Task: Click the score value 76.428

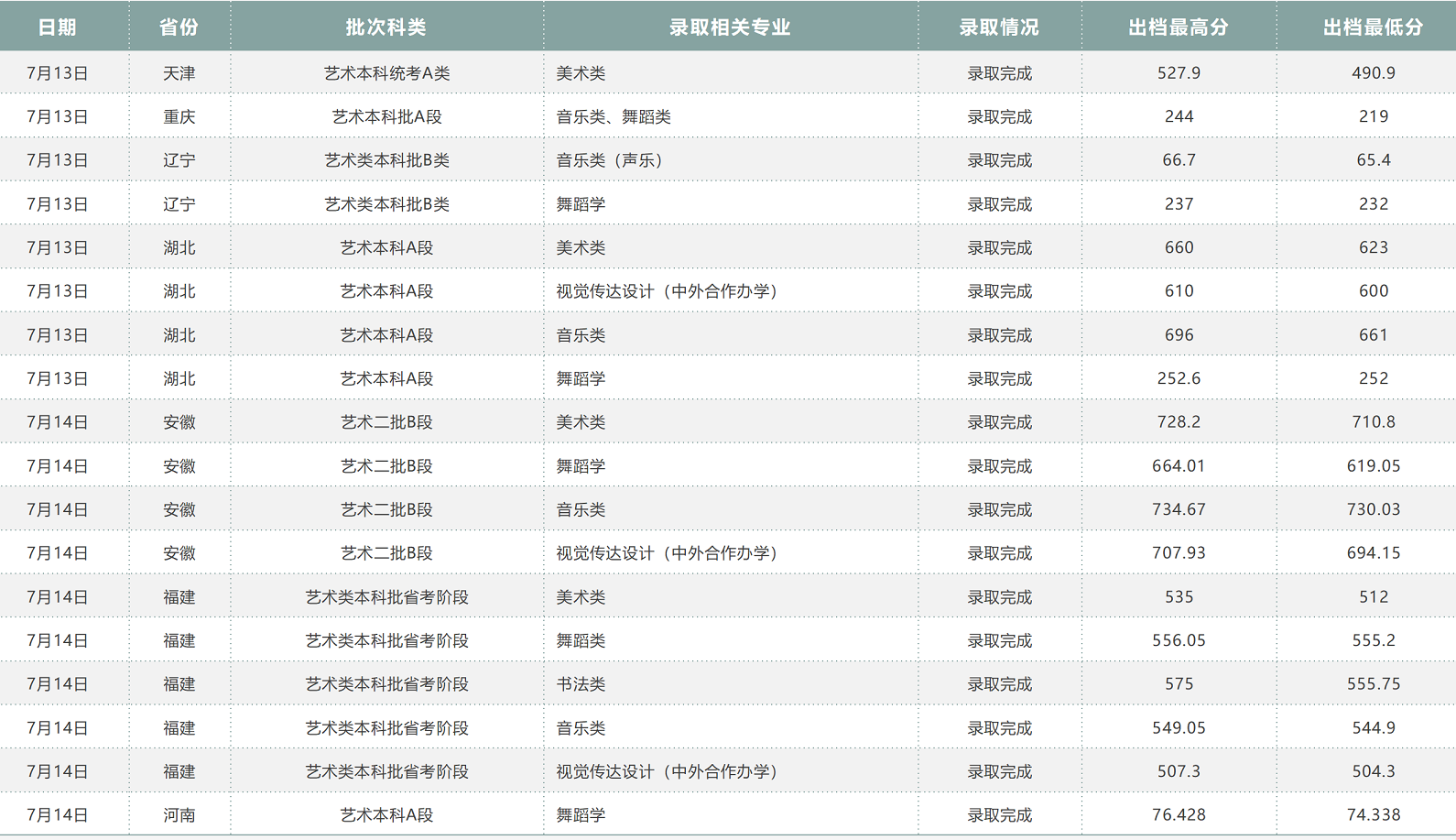Action: pyautogui.click(x=1179, y=815)
